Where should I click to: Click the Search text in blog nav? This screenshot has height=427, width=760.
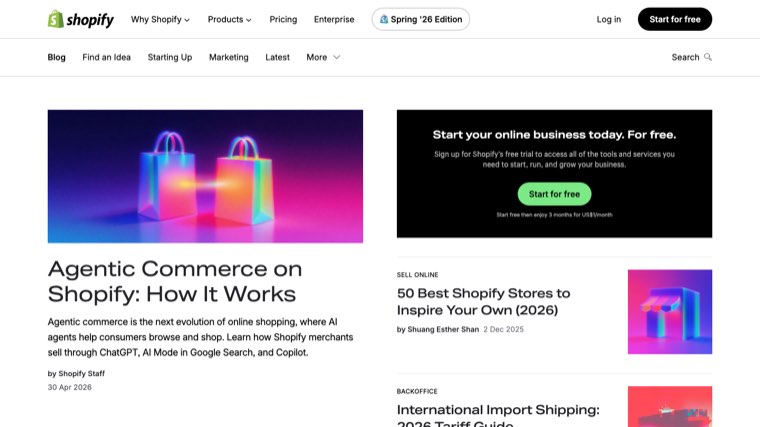685,57
